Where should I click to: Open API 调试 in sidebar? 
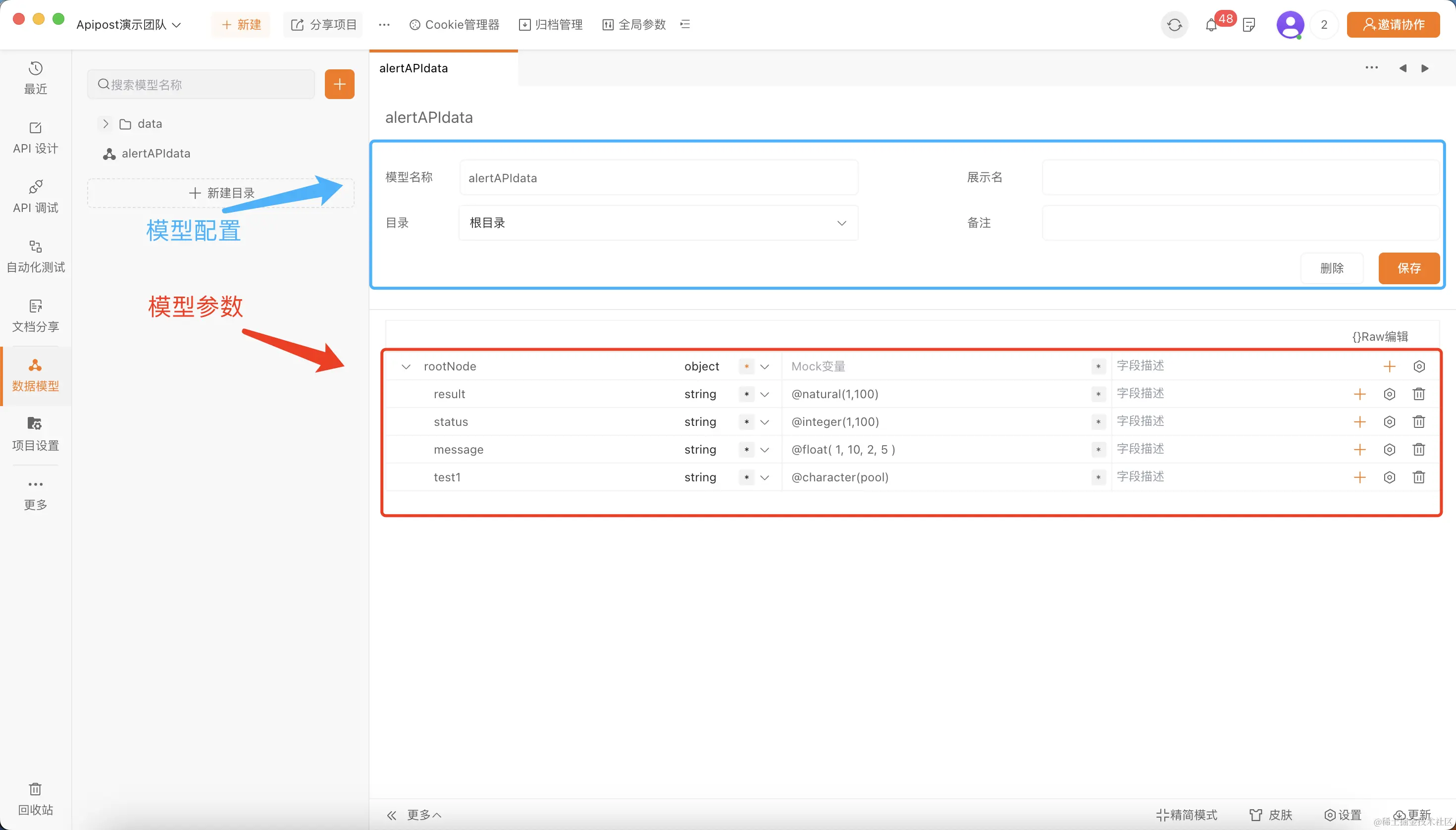point(35,197)
